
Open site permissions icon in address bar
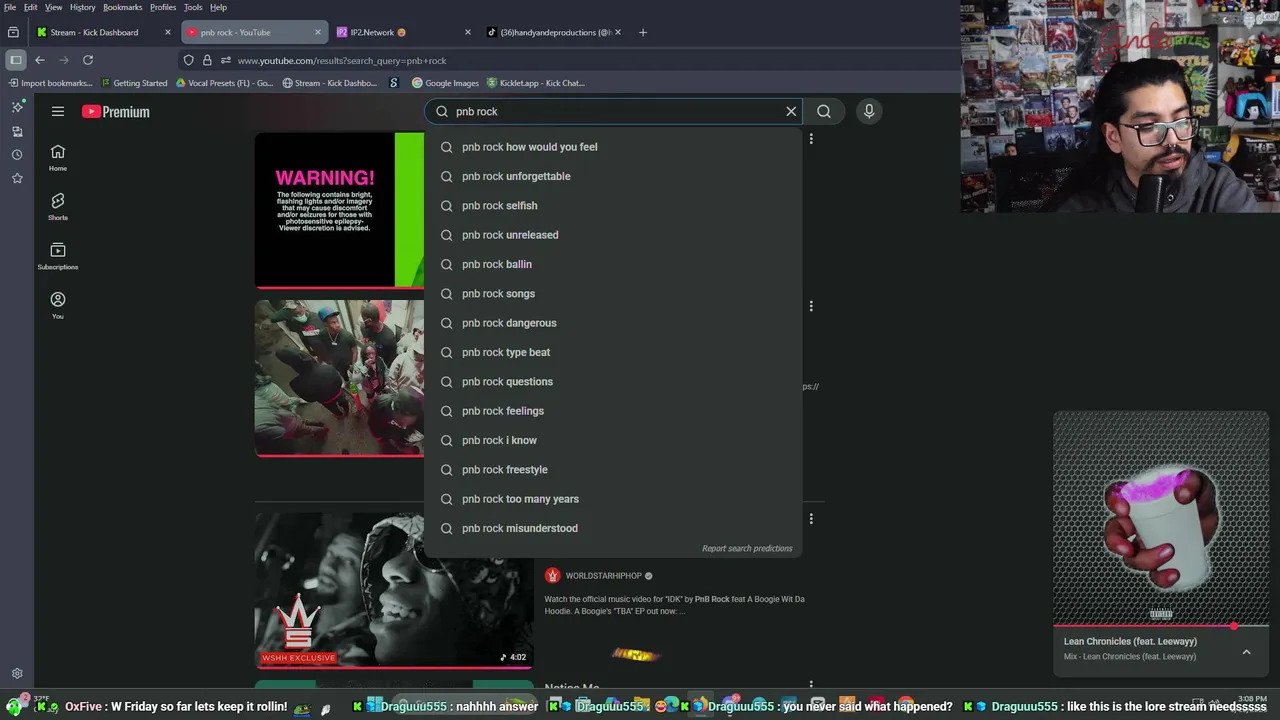(225, 60)
